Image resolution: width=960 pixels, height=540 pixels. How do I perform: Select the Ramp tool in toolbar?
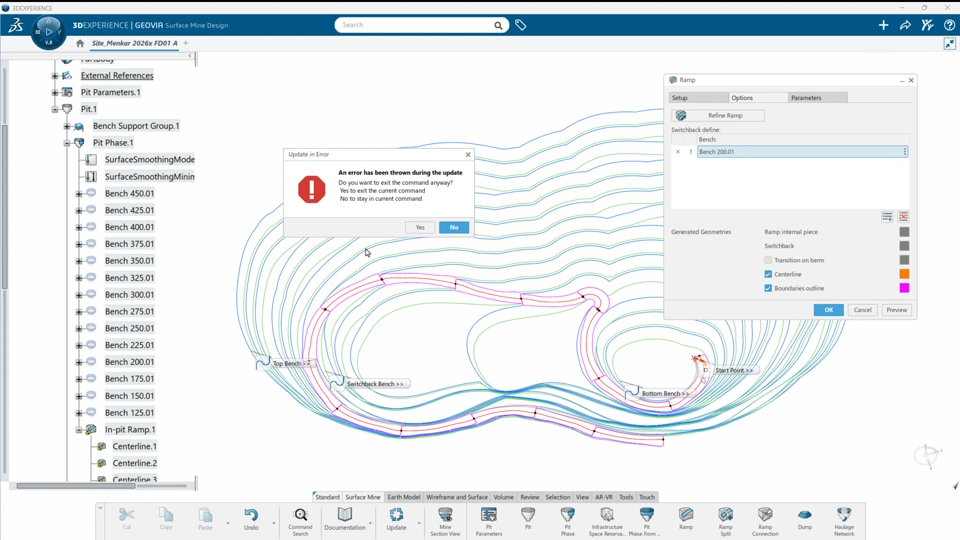pos(686,515)
